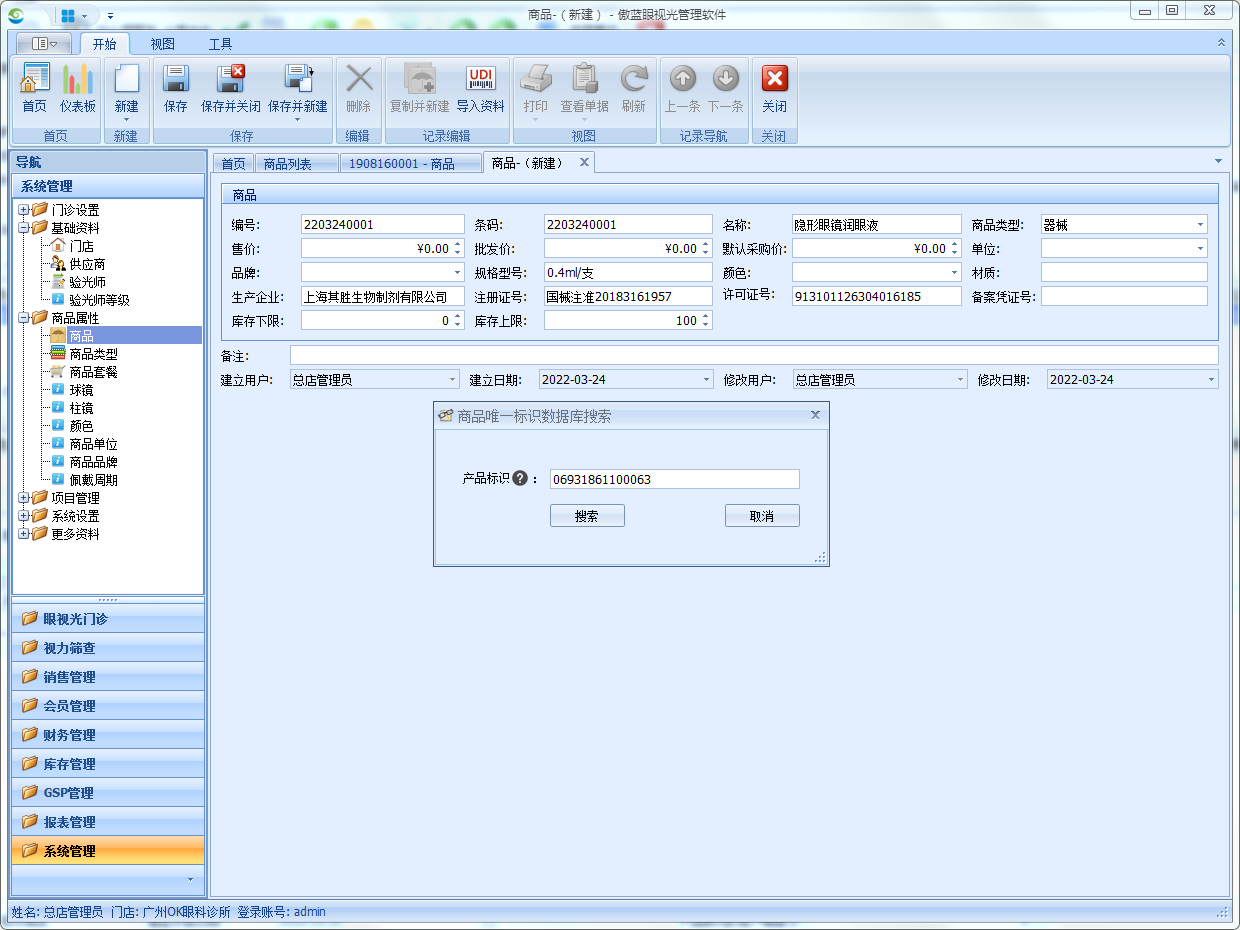Click the 售价 spinner arrows
This screenshot has height=930, width=1240.
tap(458, 249)
